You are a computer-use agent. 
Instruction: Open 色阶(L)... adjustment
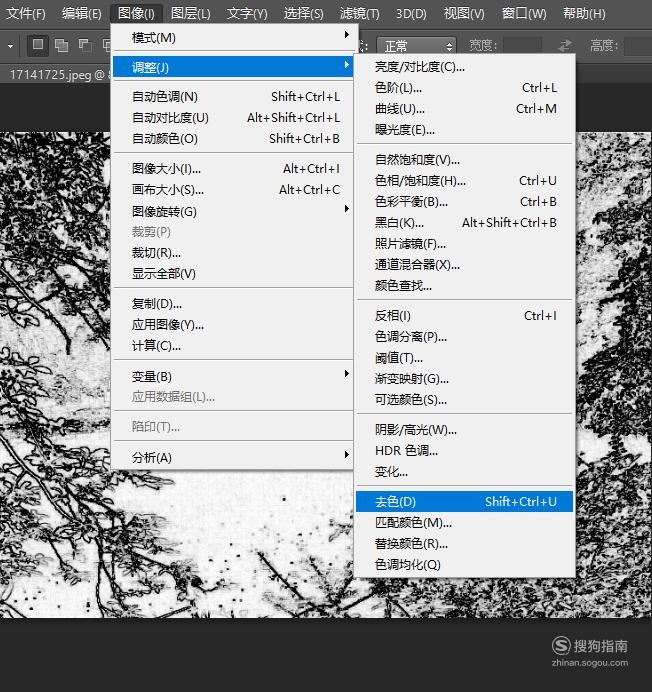coord(464,88)
